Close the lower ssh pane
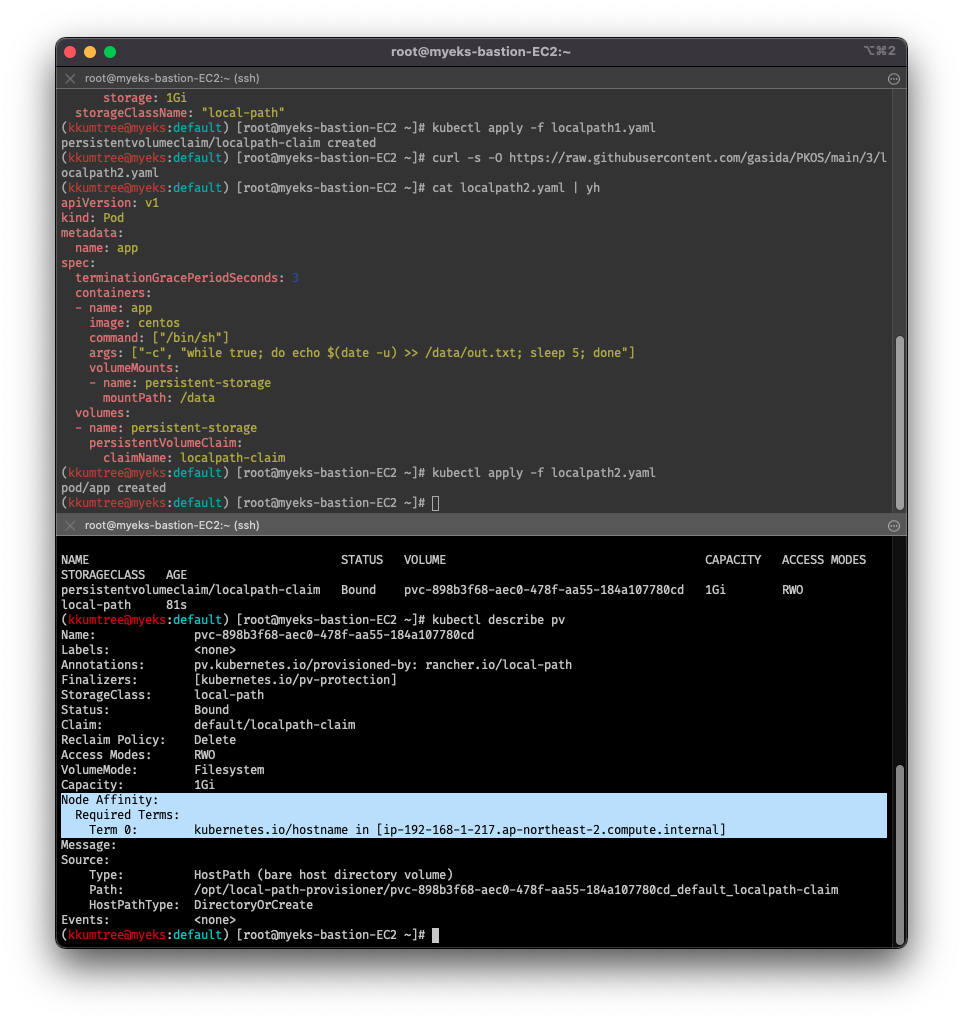 click(x=70, y=525)
